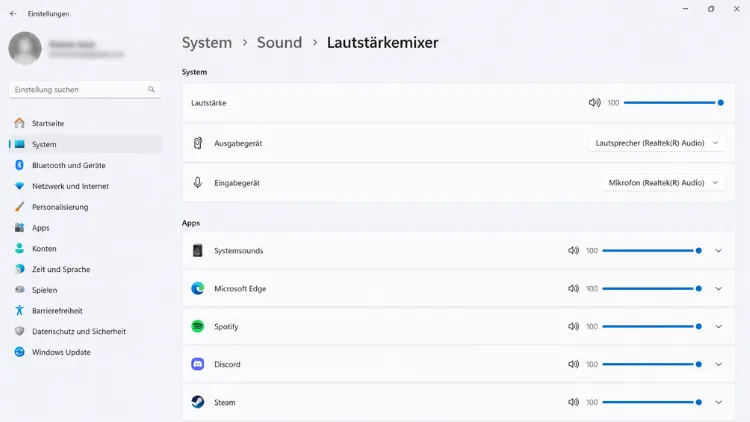Viewport: 750px width, 422px height.
Task: Open the Eingabegerät dropdown
Action: [663, 183]
